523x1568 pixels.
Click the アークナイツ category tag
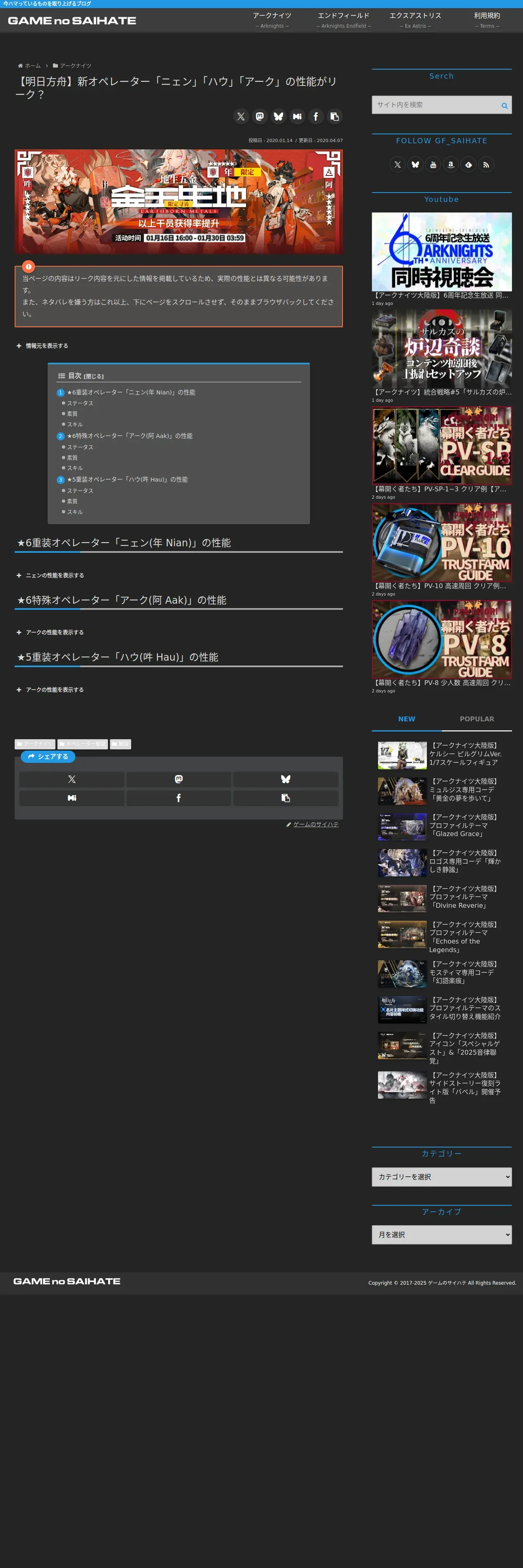[35, 744]
